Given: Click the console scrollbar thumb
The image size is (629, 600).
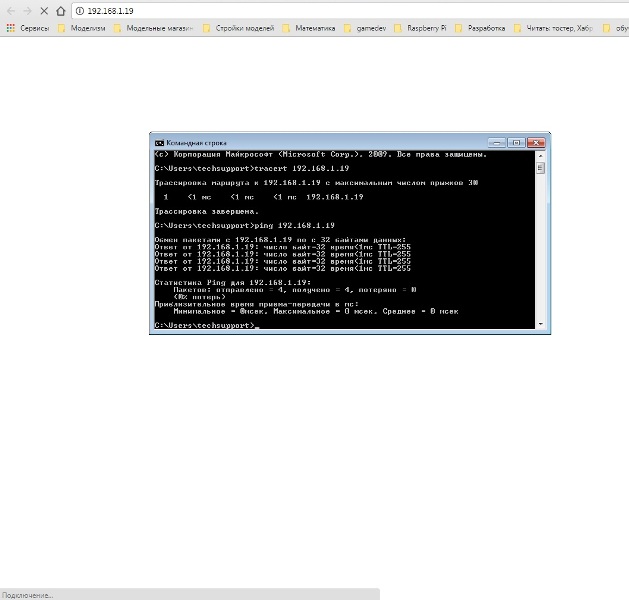Looking at the screenshot, I should coord(540,168).
